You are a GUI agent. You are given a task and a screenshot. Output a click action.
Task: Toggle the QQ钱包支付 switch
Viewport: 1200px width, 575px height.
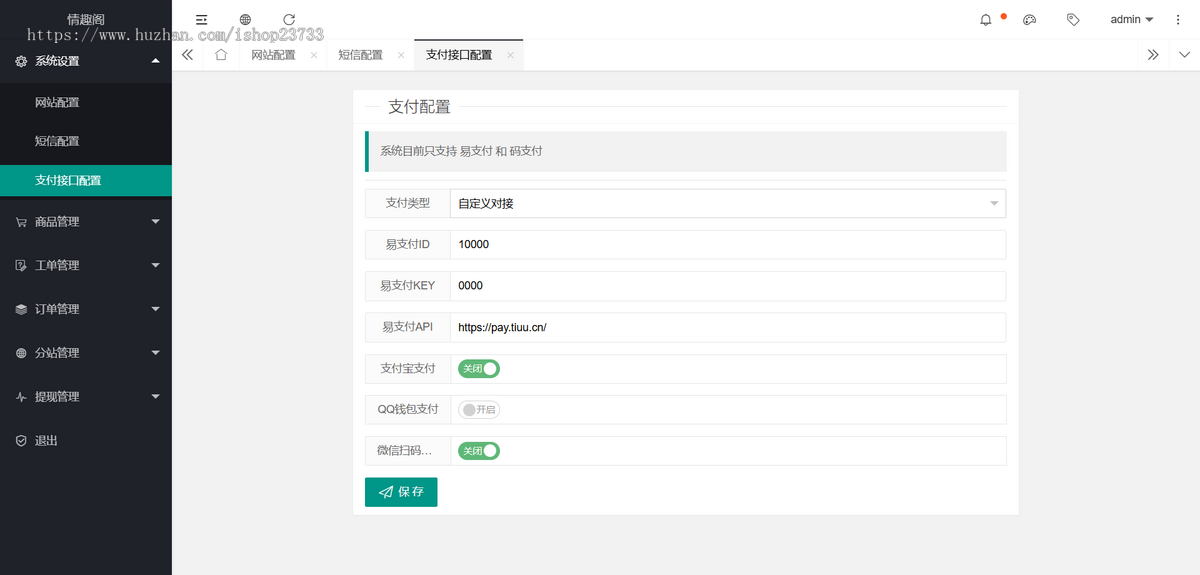[x=479, y=409]
